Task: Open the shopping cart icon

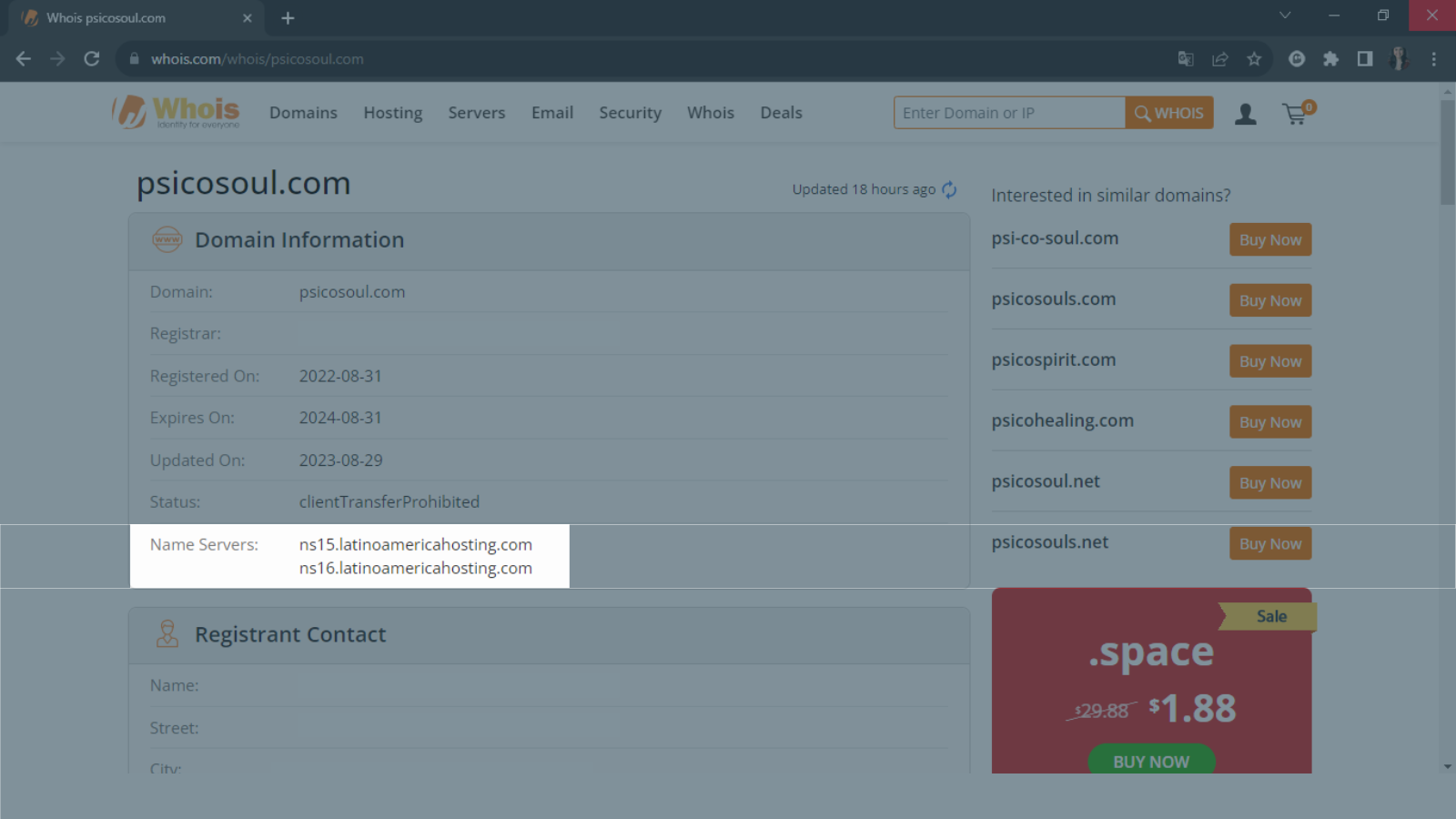Action: tap(1298, 113)
